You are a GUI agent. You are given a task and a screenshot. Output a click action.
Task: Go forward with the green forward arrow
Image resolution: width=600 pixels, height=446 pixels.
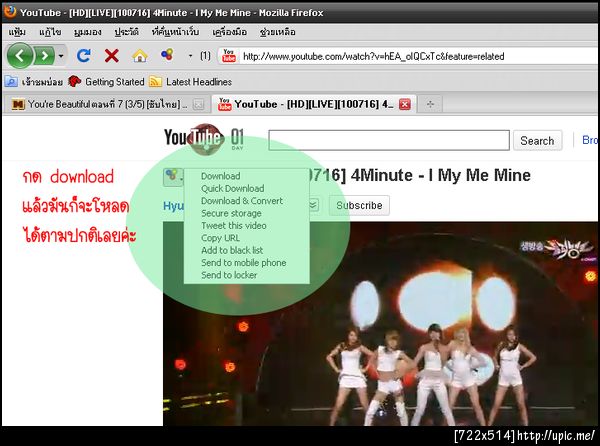[x=45, y=56]
